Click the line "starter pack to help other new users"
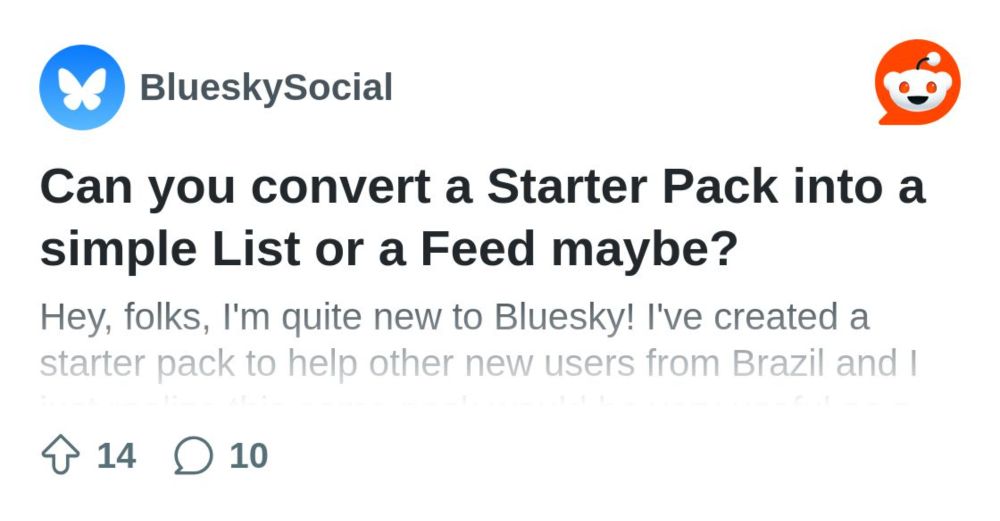Viewport: 1000px width, 521px height. coord(339,364)
